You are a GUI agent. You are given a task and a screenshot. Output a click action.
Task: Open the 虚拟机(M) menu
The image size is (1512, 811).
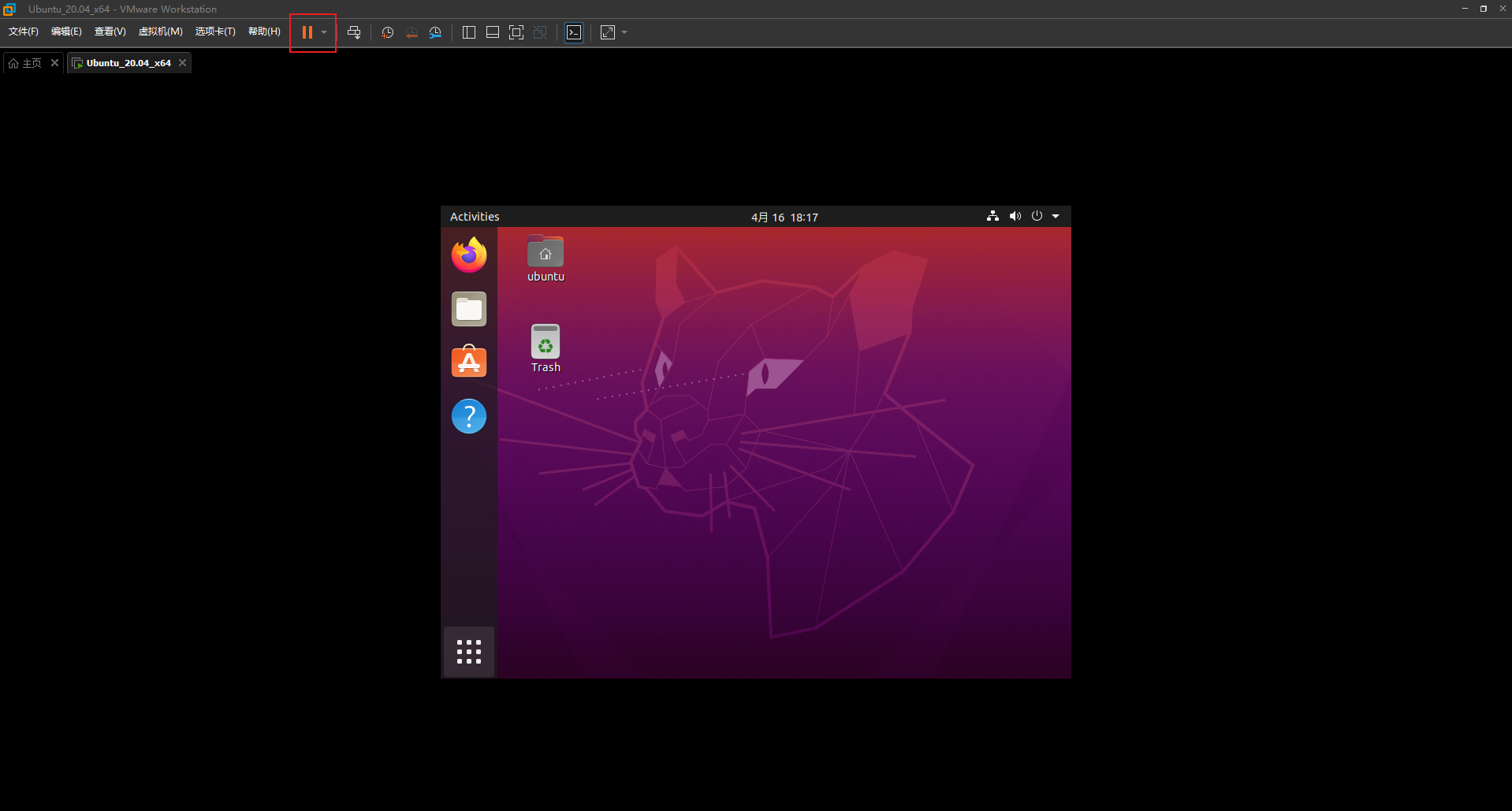click(x=161, y=32)
